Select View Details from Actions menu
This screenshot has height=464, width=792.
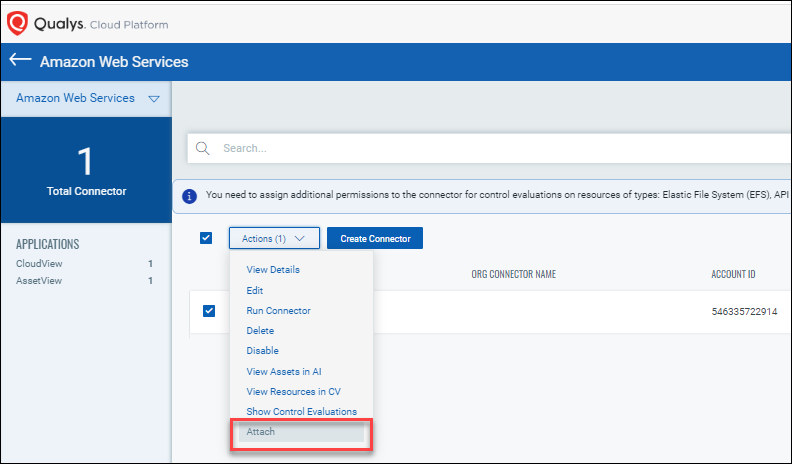(273, 270)
